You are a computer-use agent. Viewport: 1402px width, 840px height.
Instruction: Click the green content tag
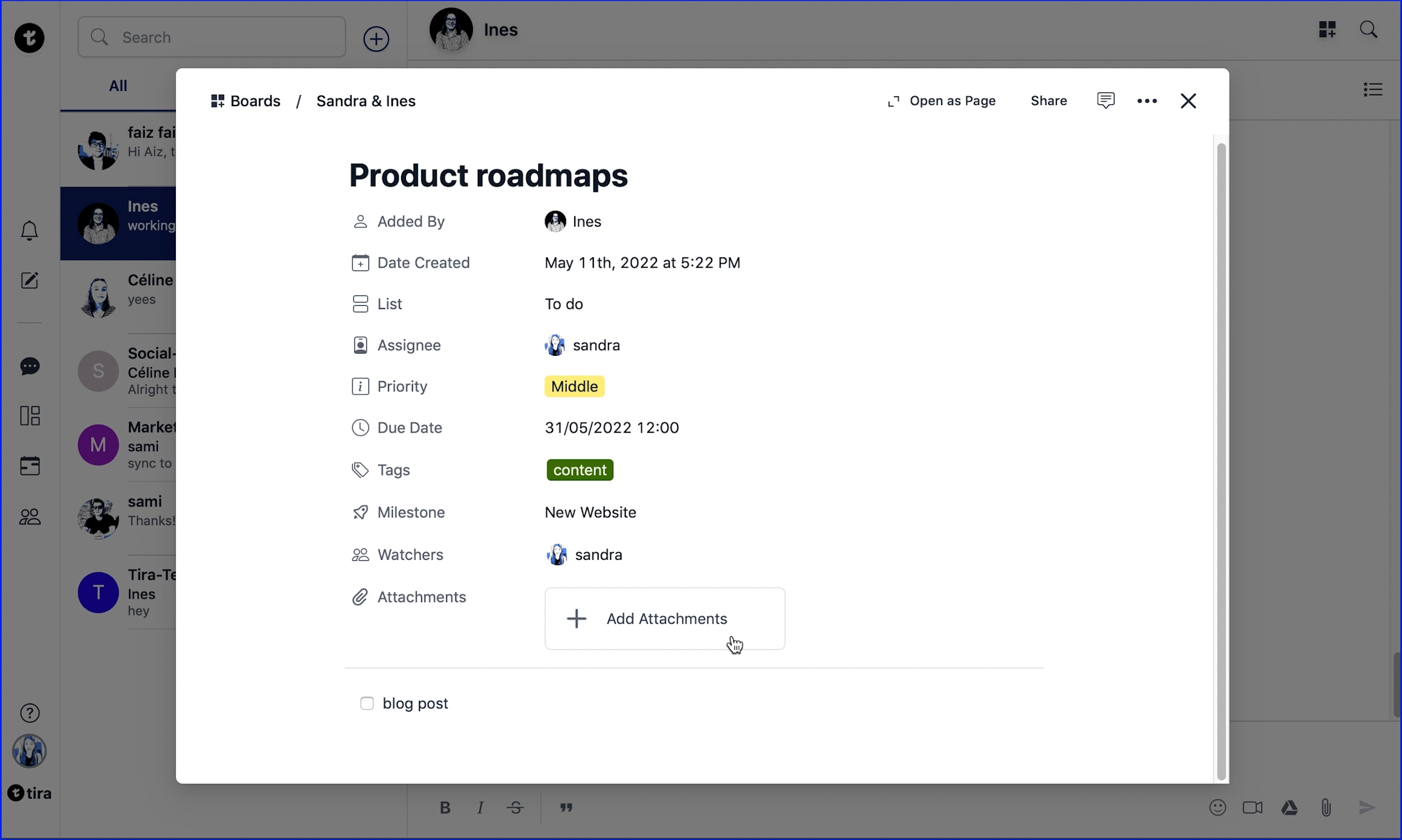[579, 470]
